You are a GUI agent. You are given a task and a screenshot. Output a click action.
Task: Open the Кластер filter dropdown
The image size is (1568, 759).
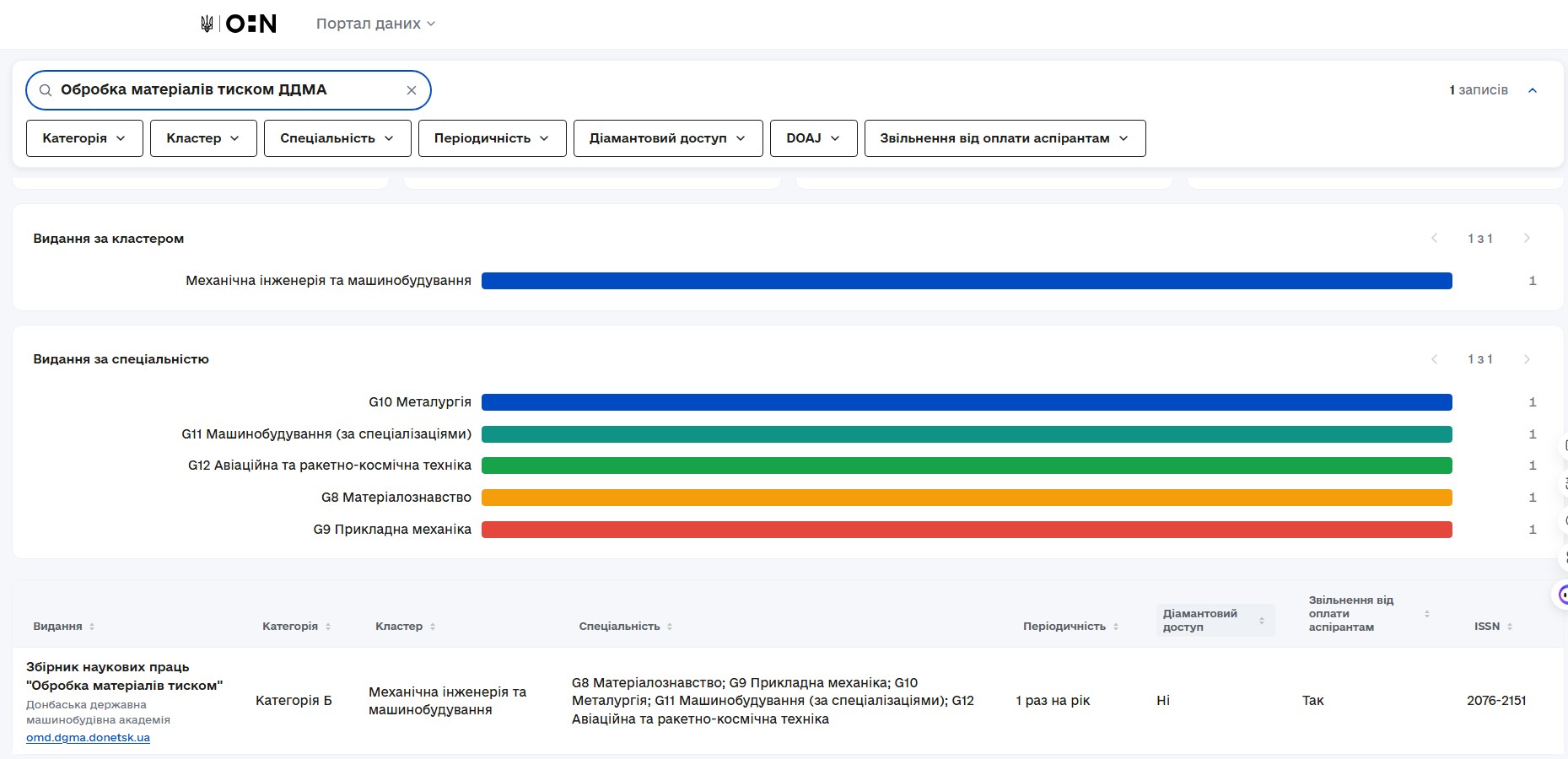[x=203, y=138]
